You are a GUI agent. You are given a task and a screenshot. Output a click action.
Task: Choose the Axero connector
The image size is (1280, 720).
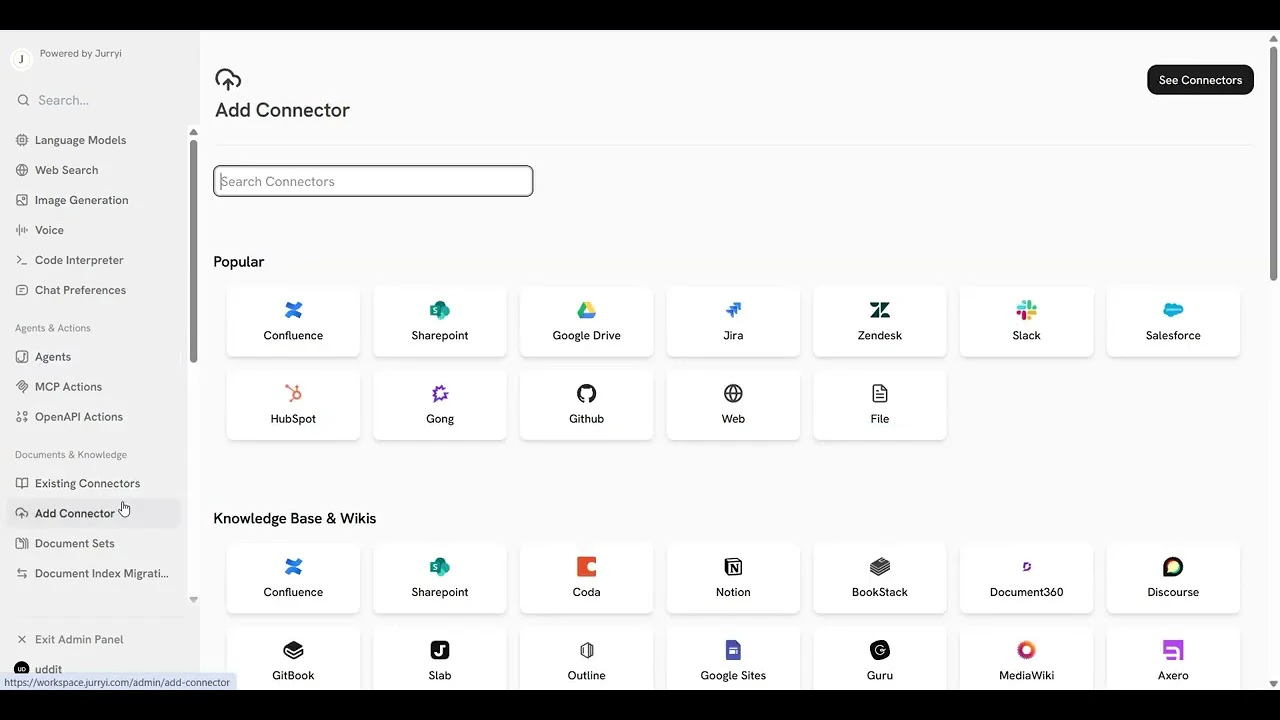[1173, 659]
